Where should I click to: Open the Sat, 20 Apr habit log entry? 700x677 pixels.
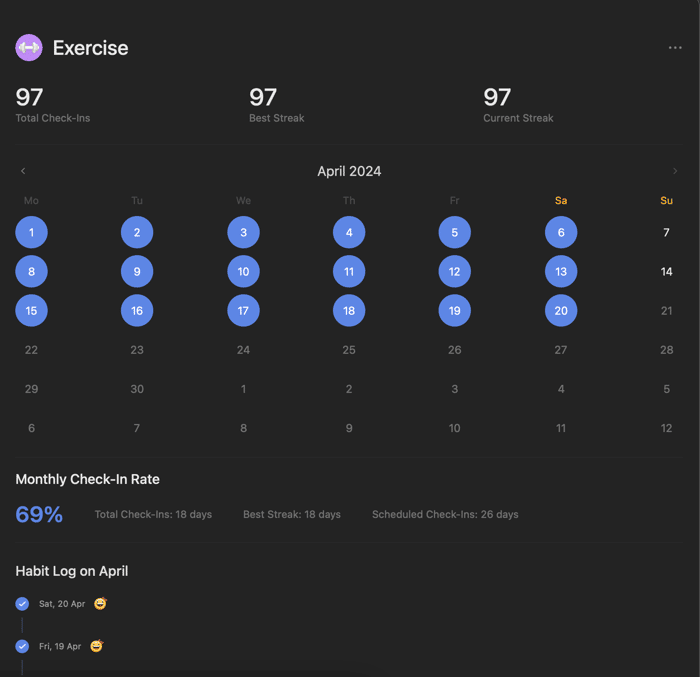(62, 604)
